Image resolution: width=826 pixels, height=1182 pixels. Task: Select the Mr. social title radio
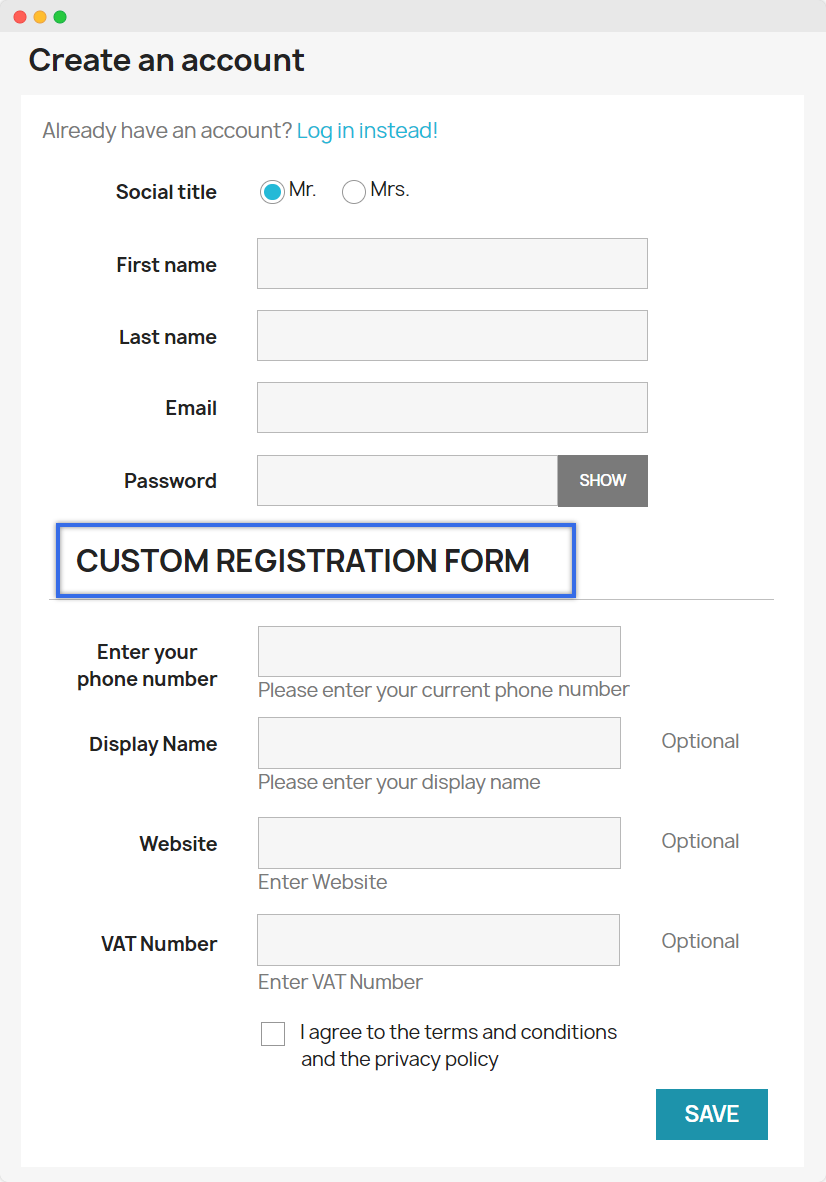272,192
